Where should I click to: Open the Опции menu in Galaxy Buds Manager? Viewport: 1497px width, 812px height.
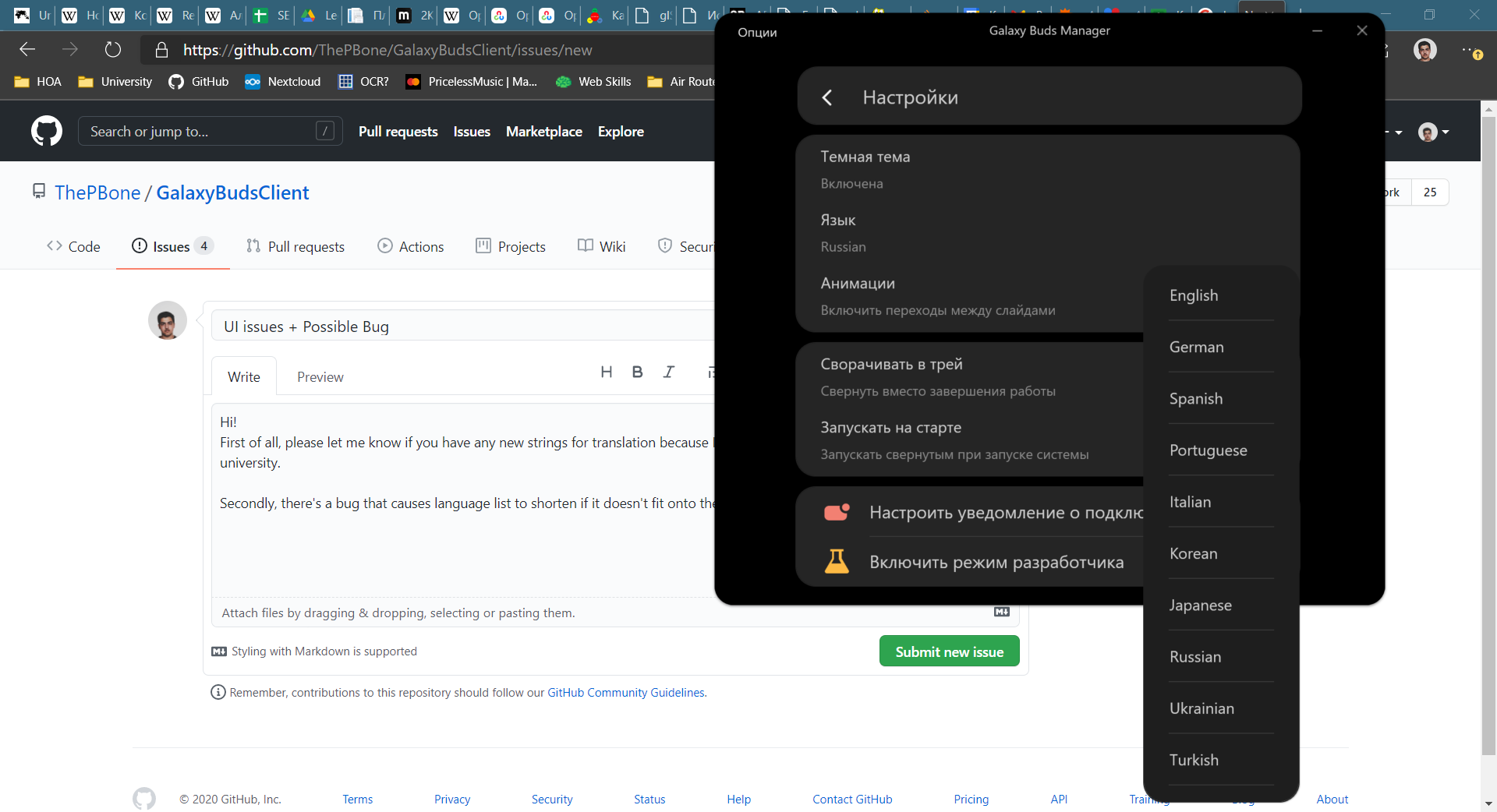pos(757,32)
